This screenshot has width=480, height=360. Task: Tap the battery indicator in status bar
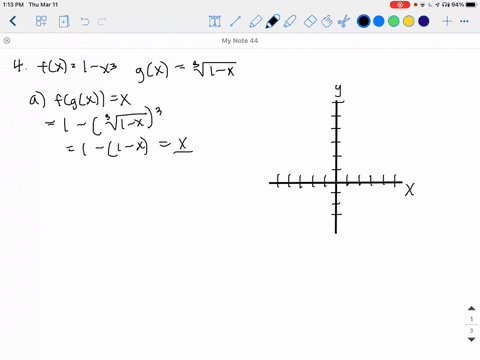(471, 5)
